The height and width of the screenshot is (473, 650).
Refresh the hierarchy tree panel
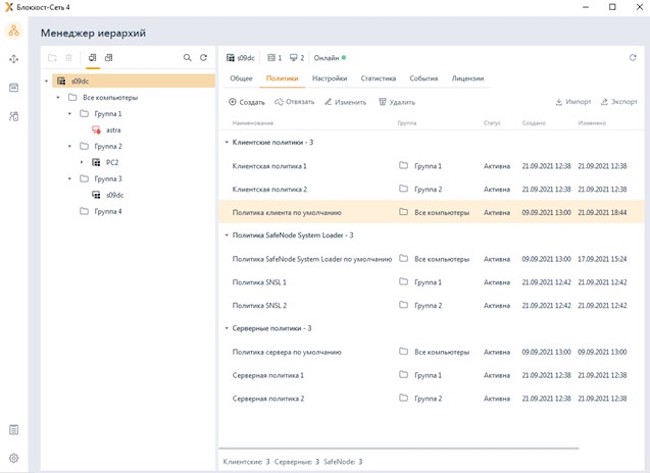(x=204, y=58)
